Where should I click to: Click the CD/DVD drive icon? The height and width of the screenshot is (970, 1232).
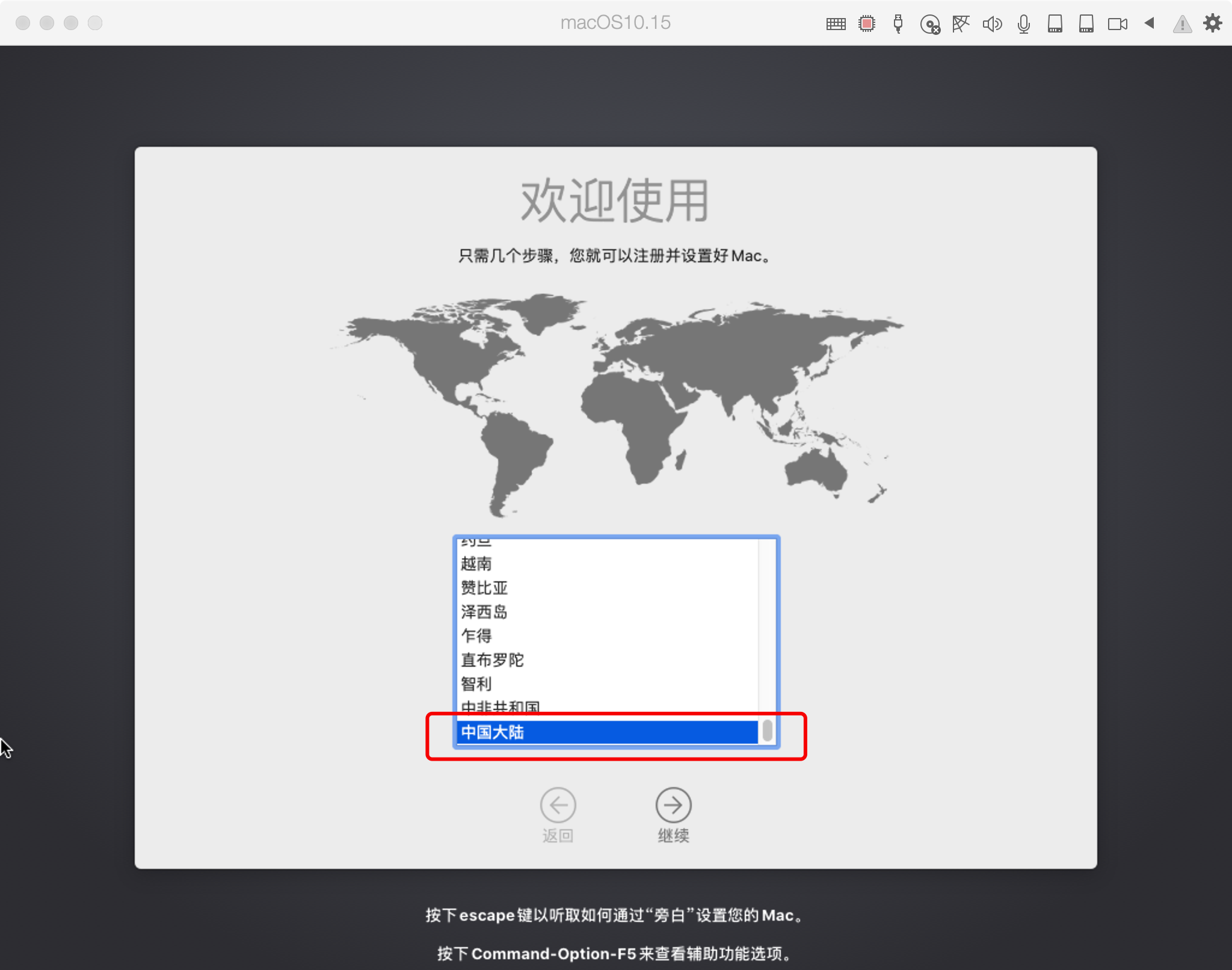931,24
